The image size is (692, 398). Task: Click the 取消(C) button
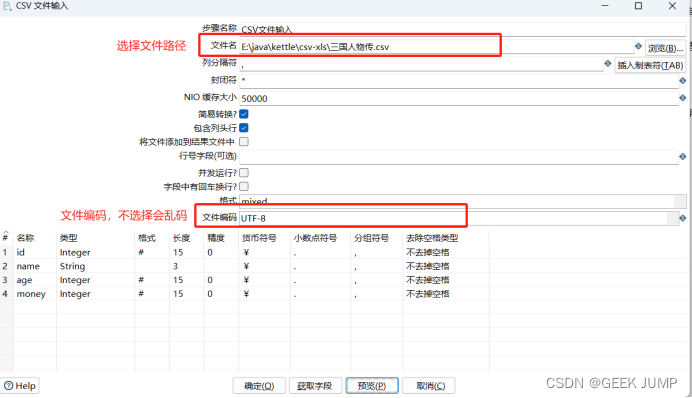pos(429,386)
